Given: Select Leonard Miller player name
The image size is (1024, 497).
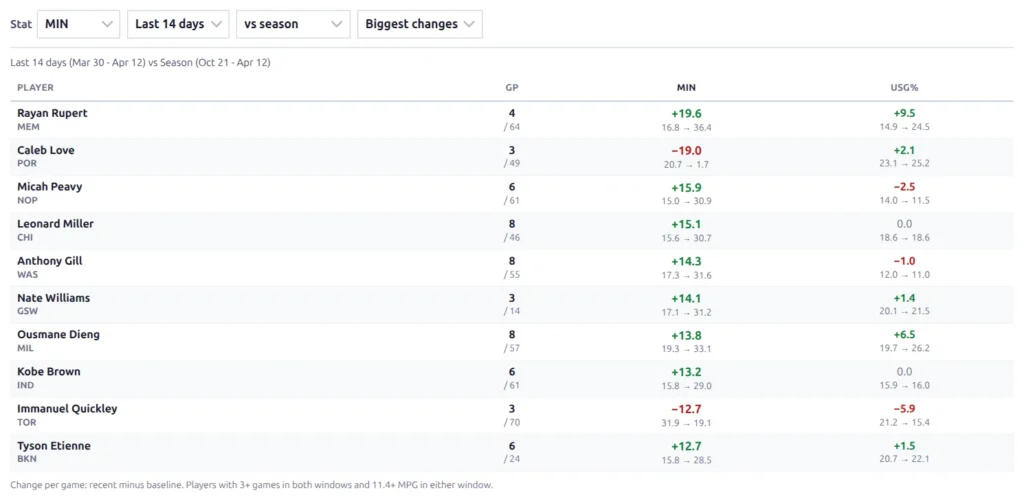Looking at the screenshot, I should (x=56, y=224).
